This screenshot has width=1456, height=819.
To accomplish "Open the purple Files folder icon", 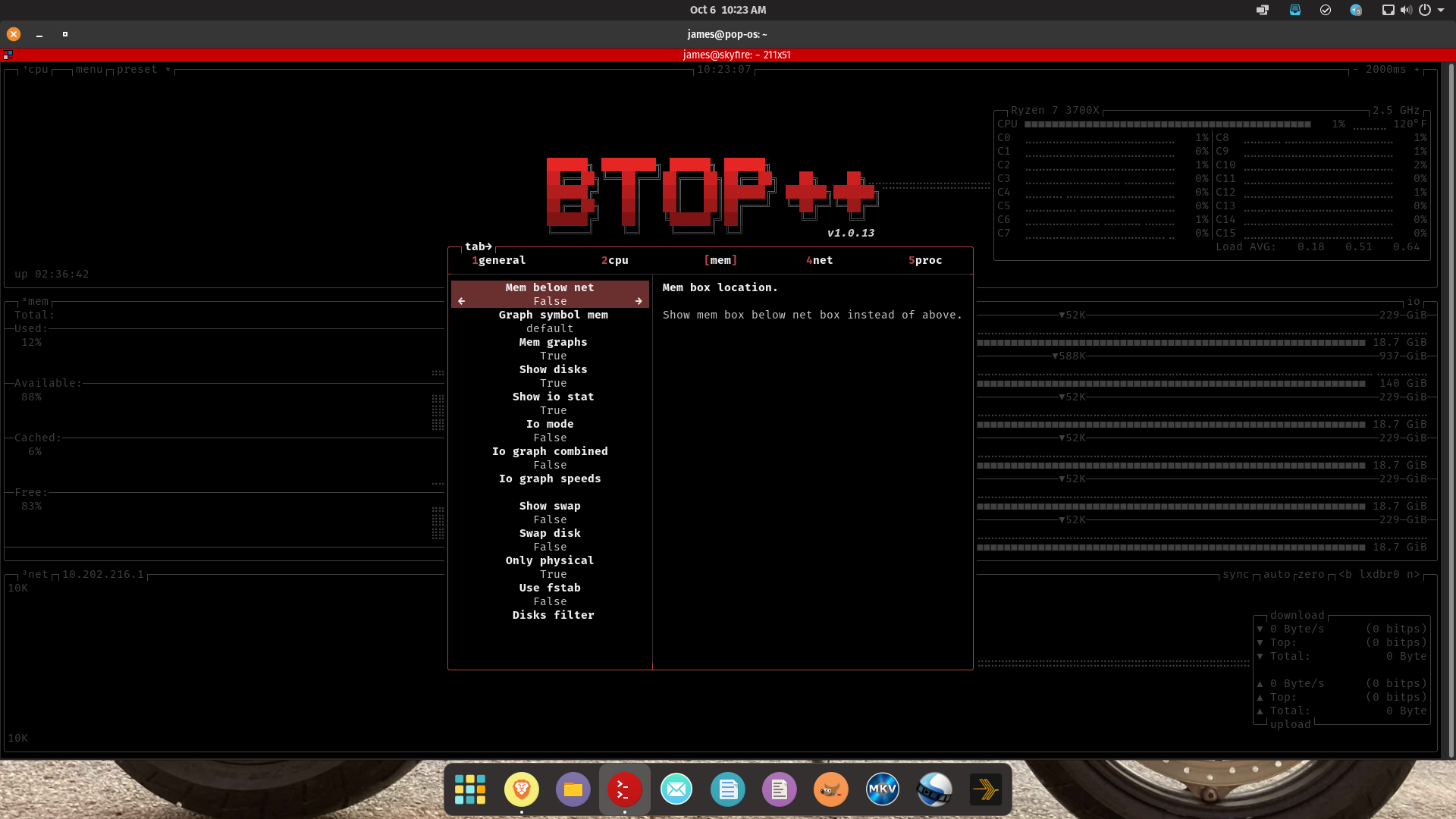I will [x=573, y=789].
